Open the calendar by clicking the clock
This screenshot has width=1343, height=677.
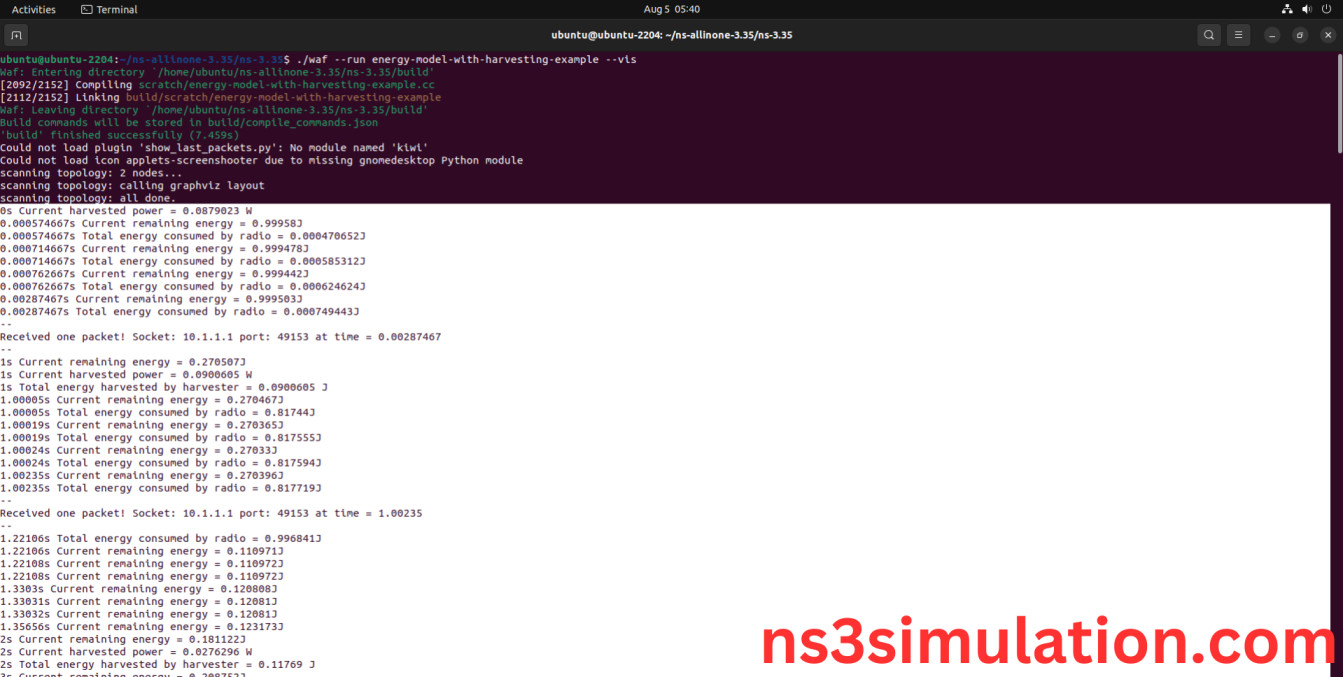coord(671,9)
